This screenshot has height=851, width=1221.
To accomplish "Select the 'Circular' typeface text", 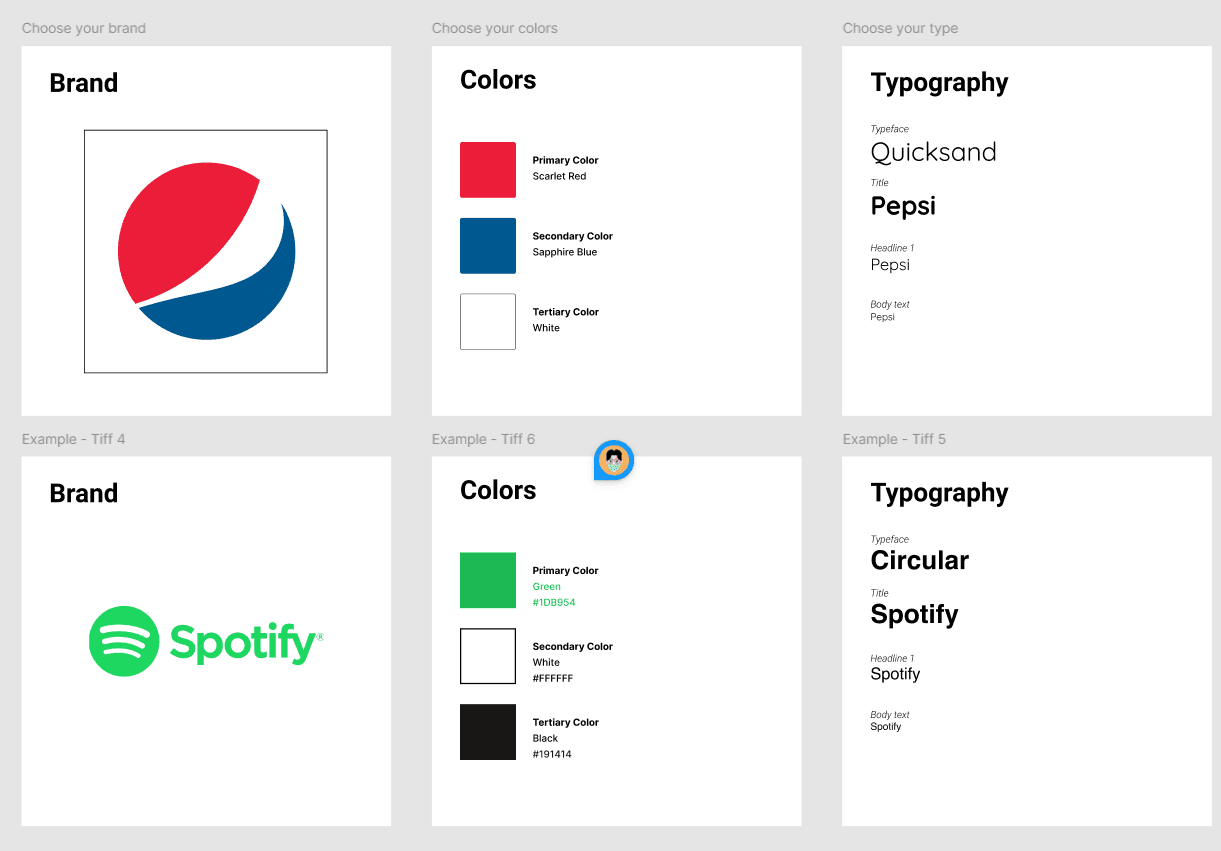I will pos(920,560).
